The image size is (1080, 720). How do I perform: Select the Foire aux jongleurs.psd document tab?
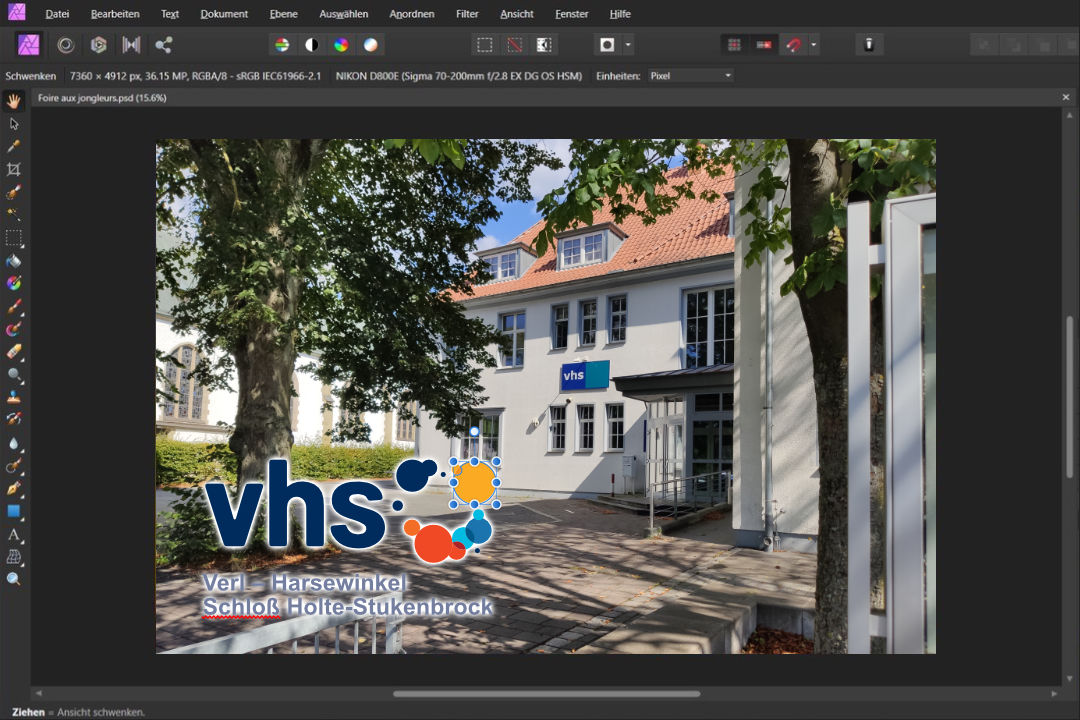tap(102, 98)
